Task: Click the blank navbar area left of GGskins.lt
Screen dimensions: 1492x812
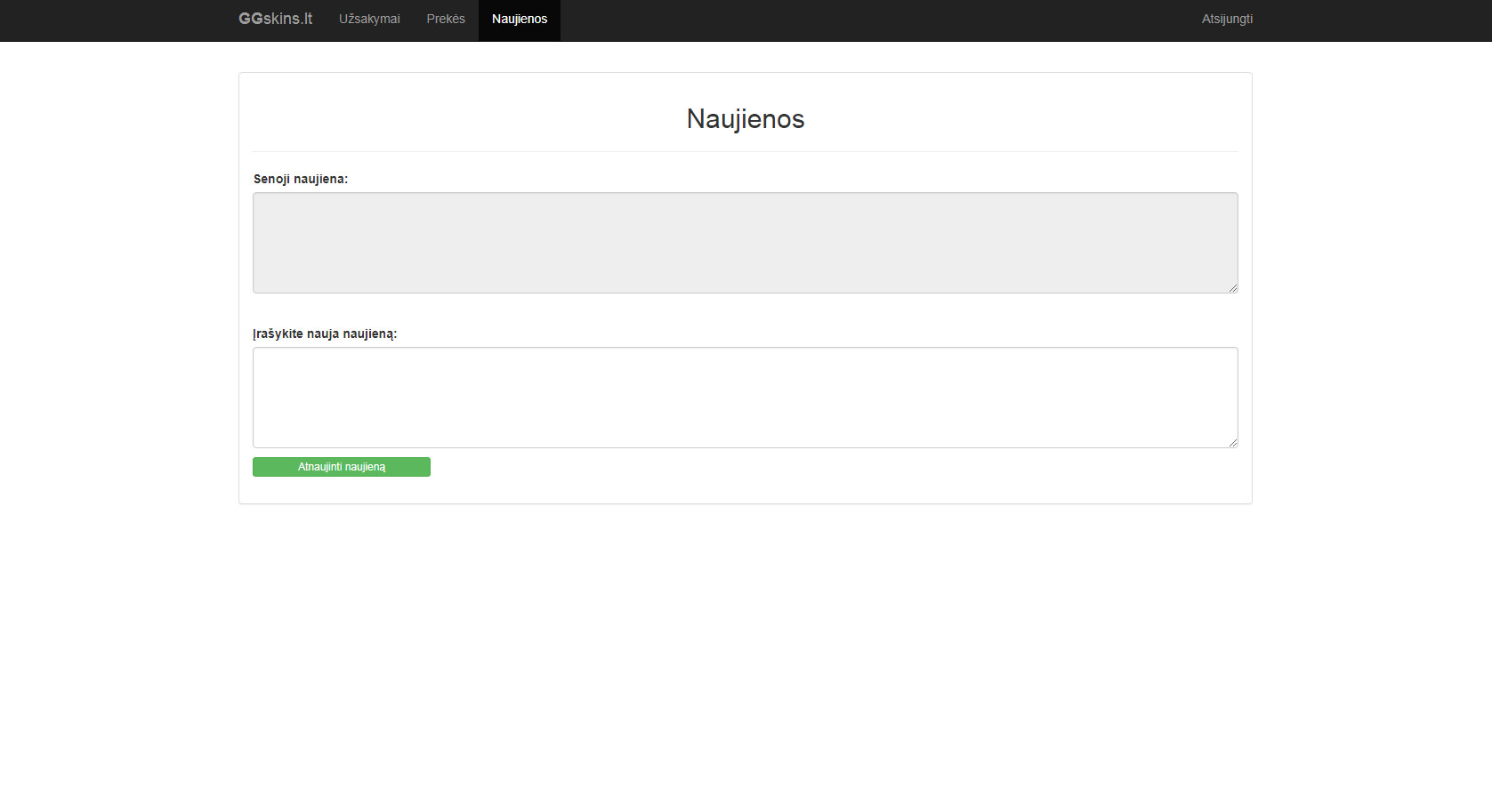Action: [x=116, y=19]
